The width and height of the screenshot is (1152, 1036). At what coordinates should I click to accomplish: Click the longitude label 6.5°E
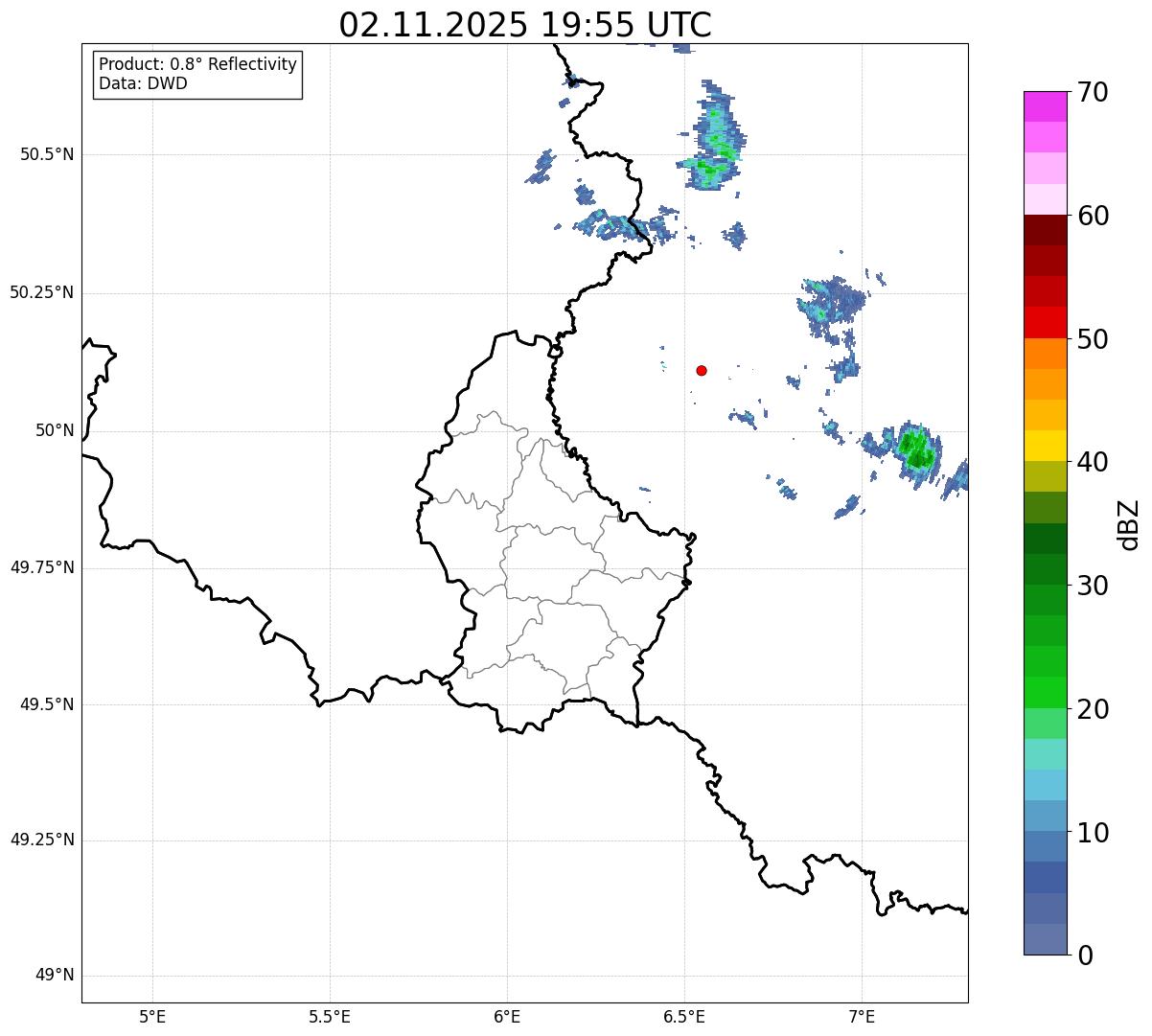tap(684, 1016)
